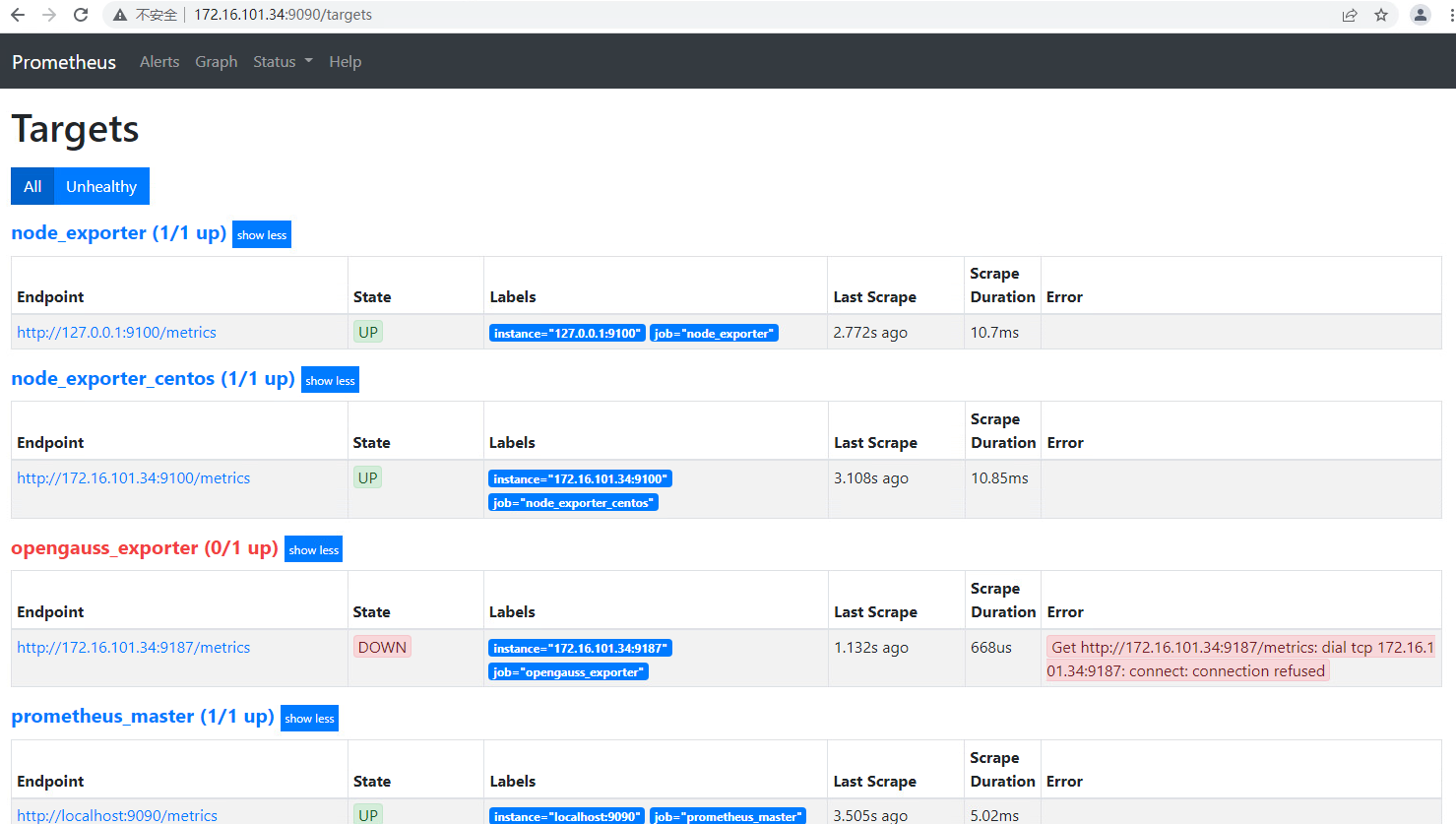The image size is (1456, 824).
Task: Open http://127.0.0.1:9100/metrics endpoint link
Action: [116, 333]
